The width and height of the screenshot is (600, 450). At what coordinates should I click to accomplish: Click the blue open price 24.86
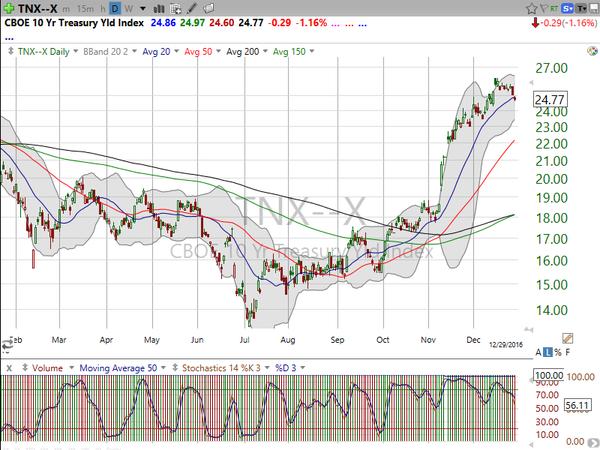163,23
